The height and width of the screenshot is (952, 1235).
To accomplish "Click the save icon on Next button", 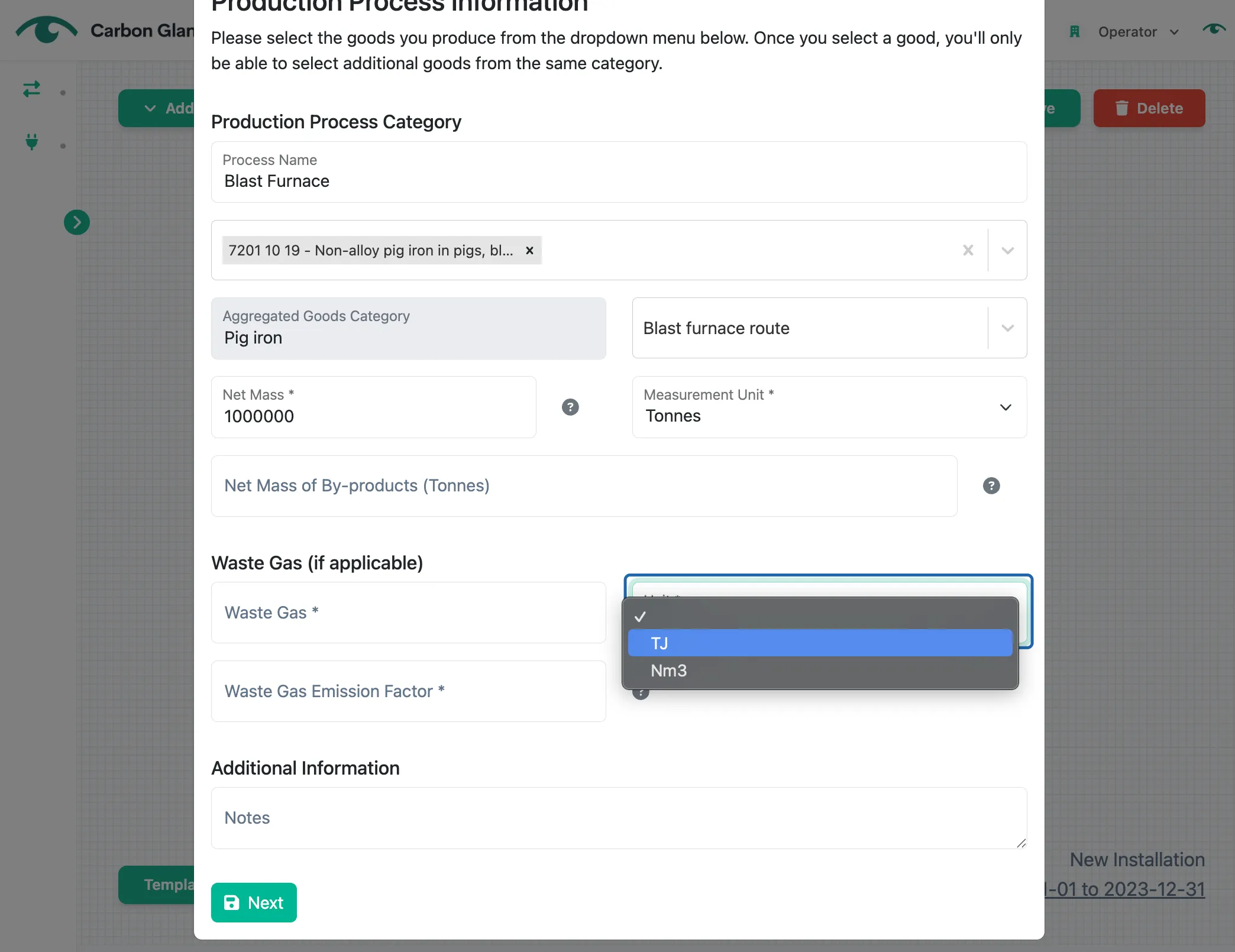I will pyautogui.click(x=231, y=902).
